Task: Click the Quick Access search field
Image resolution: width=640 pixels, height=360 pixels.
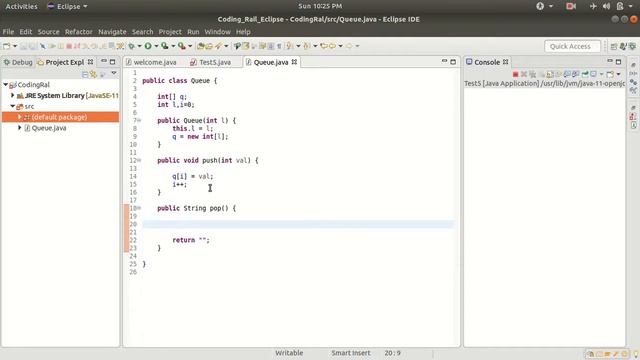Action: (572, 46)
